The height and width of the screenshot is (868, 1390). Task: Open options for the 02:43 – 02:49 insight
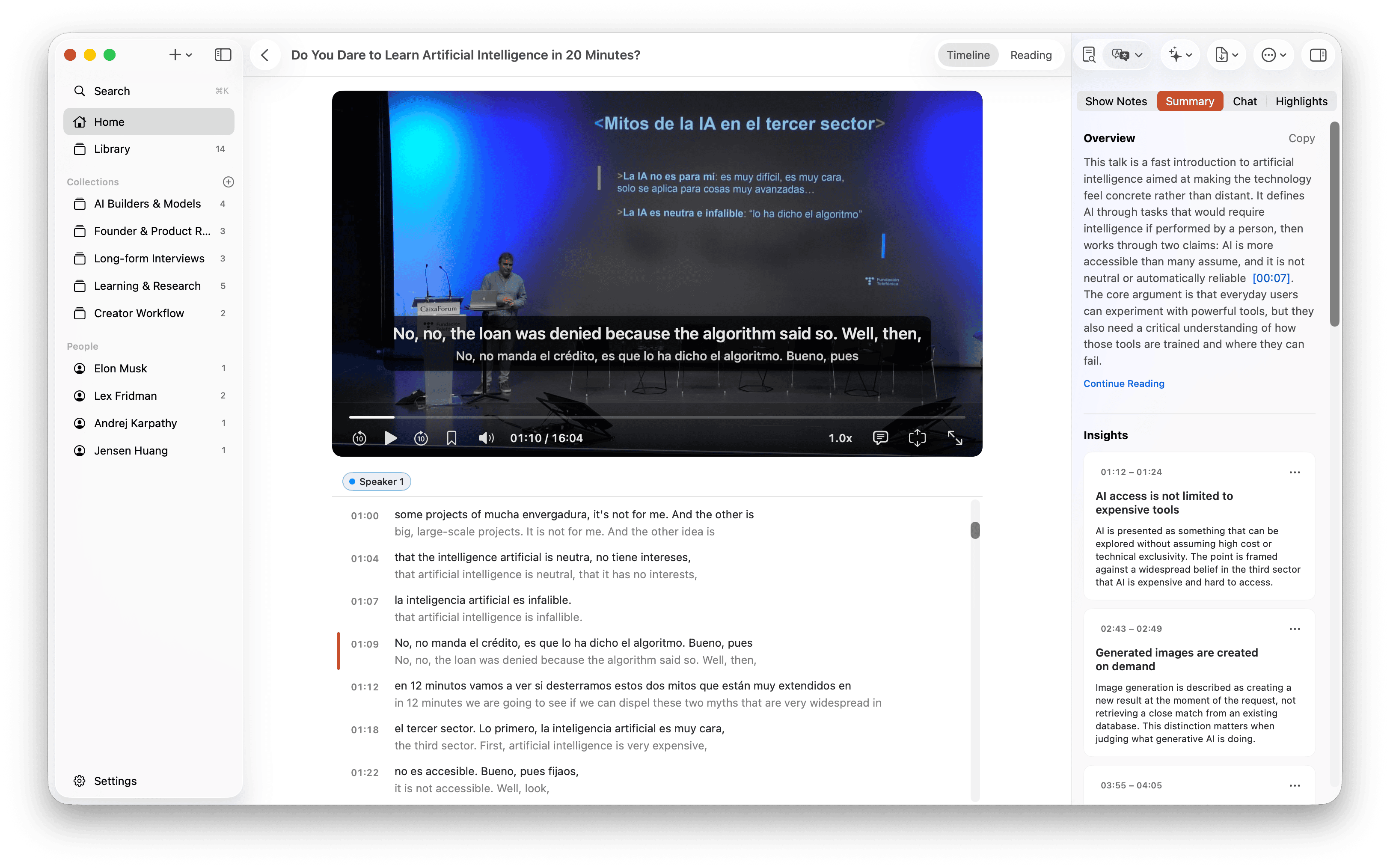point(1294,629)
